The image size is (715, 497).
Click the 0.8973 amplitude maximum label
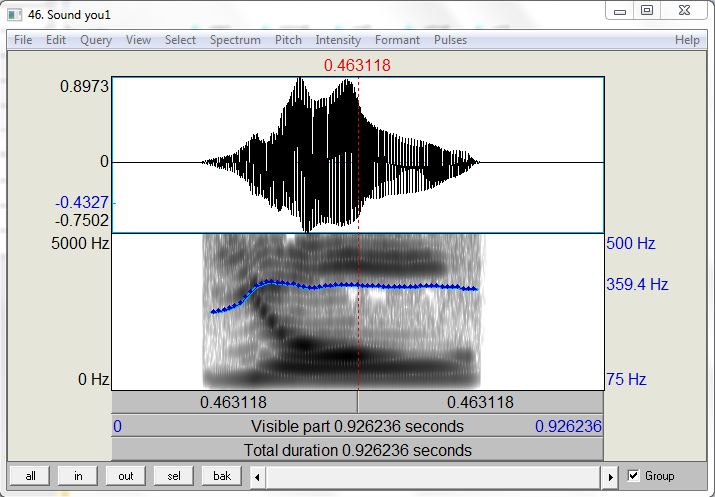(84, 86)
